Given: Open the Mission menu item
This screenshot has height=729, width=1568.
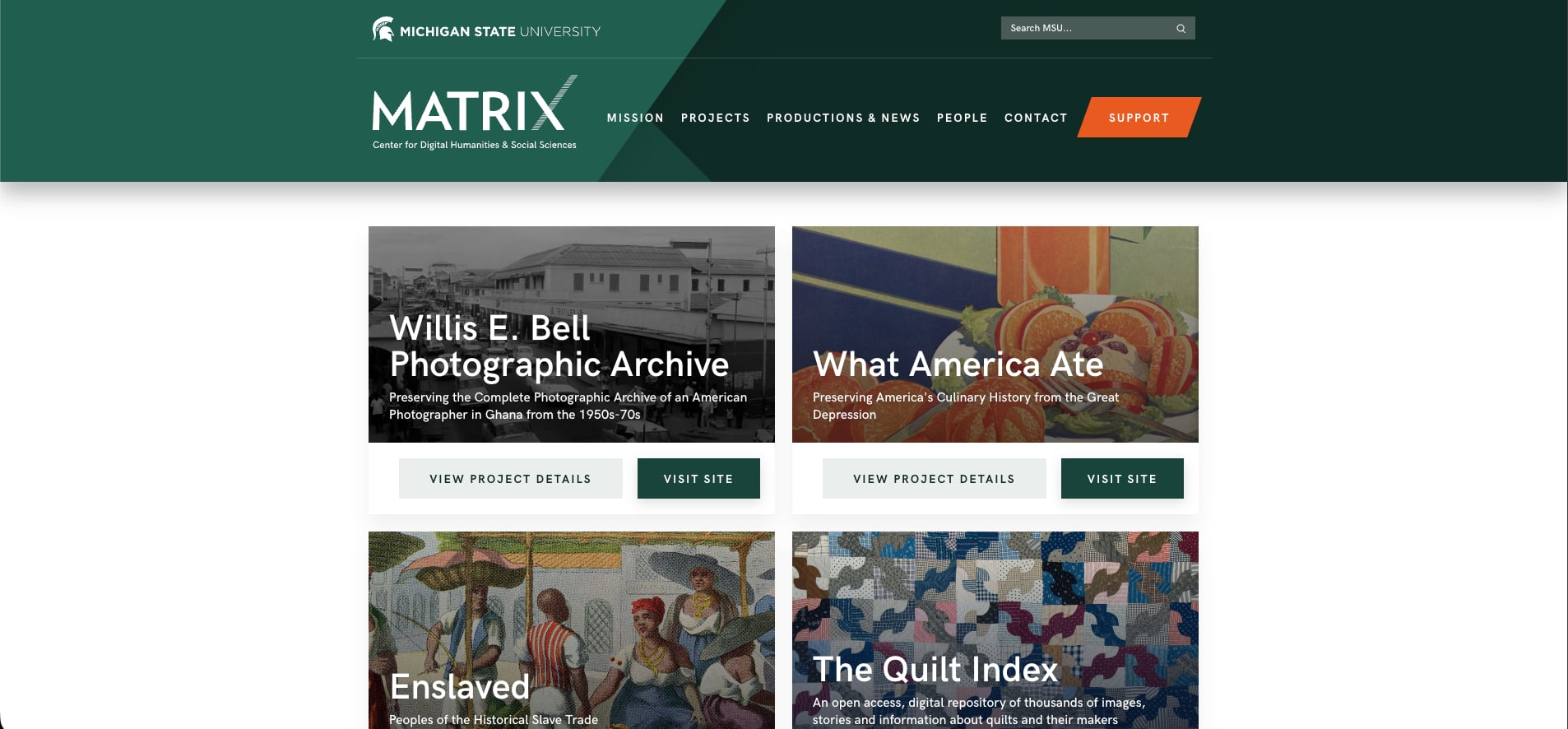Looking at the screenshot, I should tap(635, 118).
